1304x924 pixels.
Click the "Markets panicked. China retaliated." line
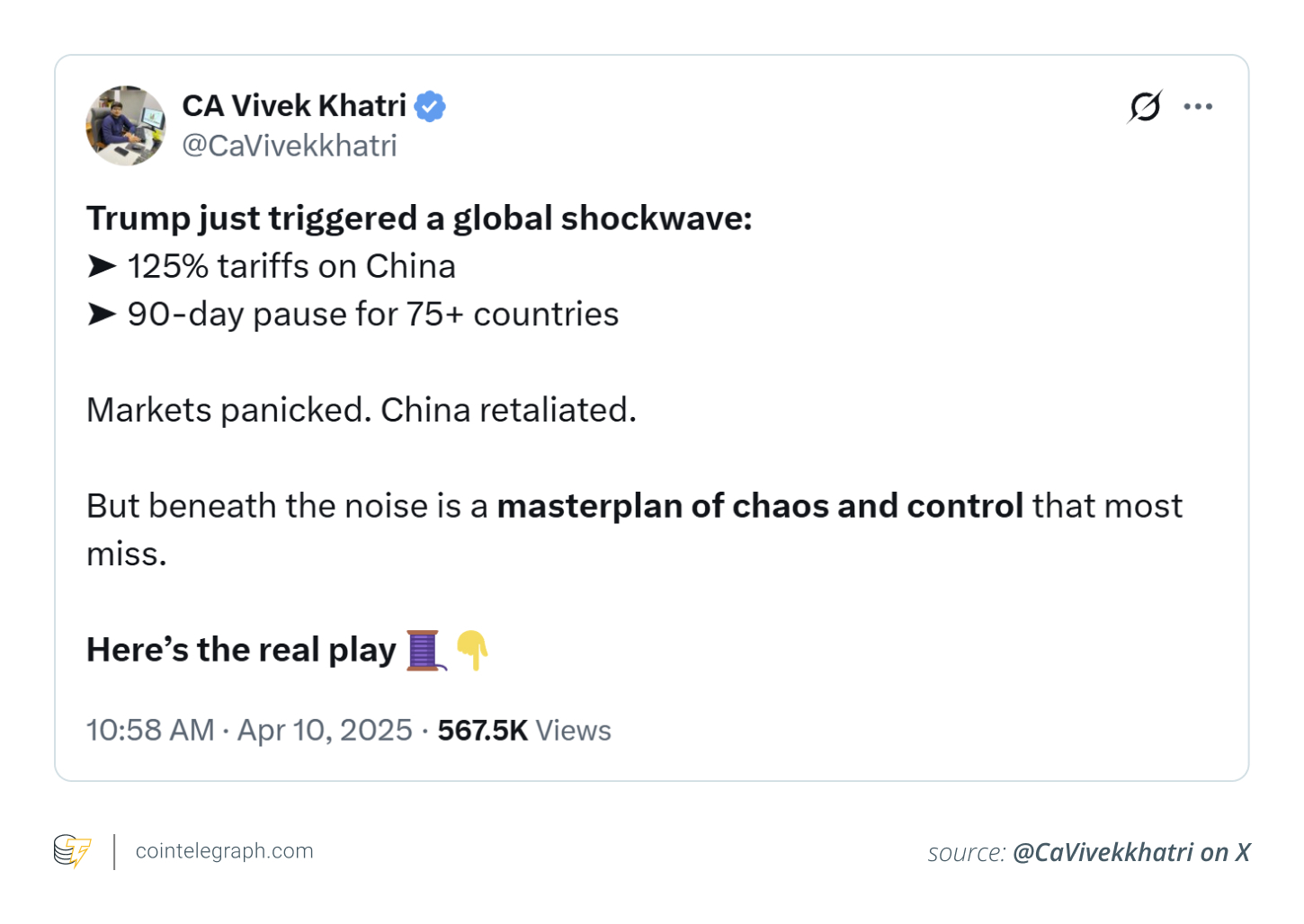362,410
